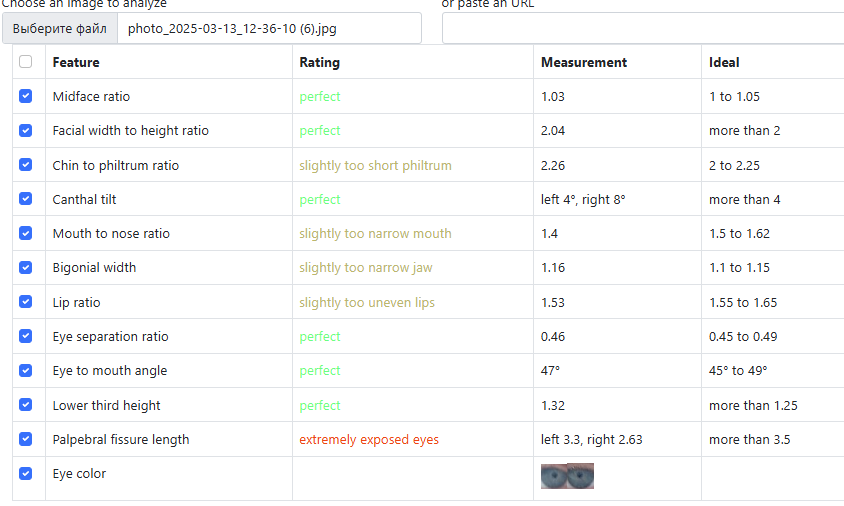Uncheck the Facial width to height ratio checkbox
Image resolution: width=844 pixels, height=506 pixels.
pyautogui.click(x=25, y=130)
